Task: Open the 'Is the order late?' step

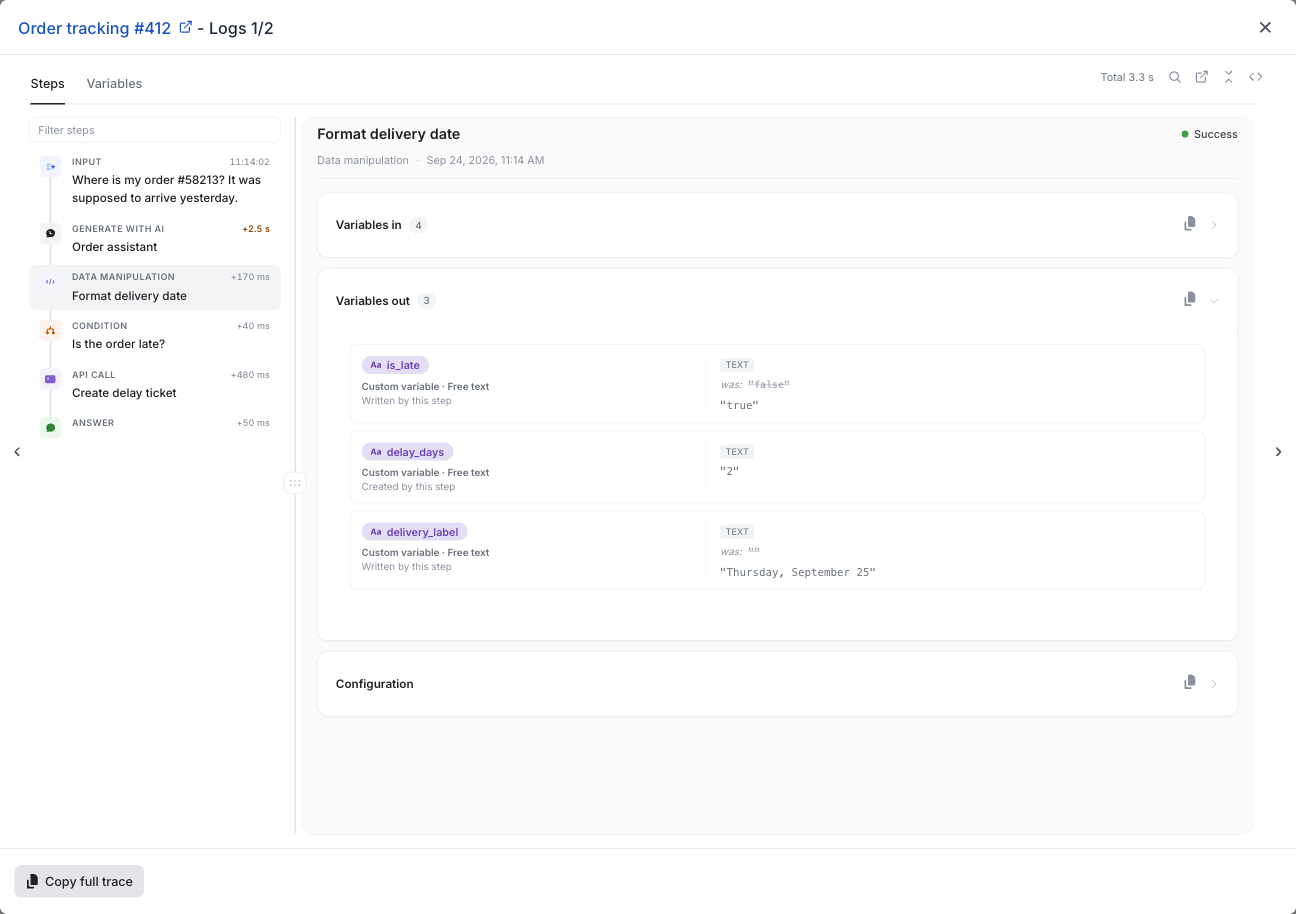Action: point(155,335)
